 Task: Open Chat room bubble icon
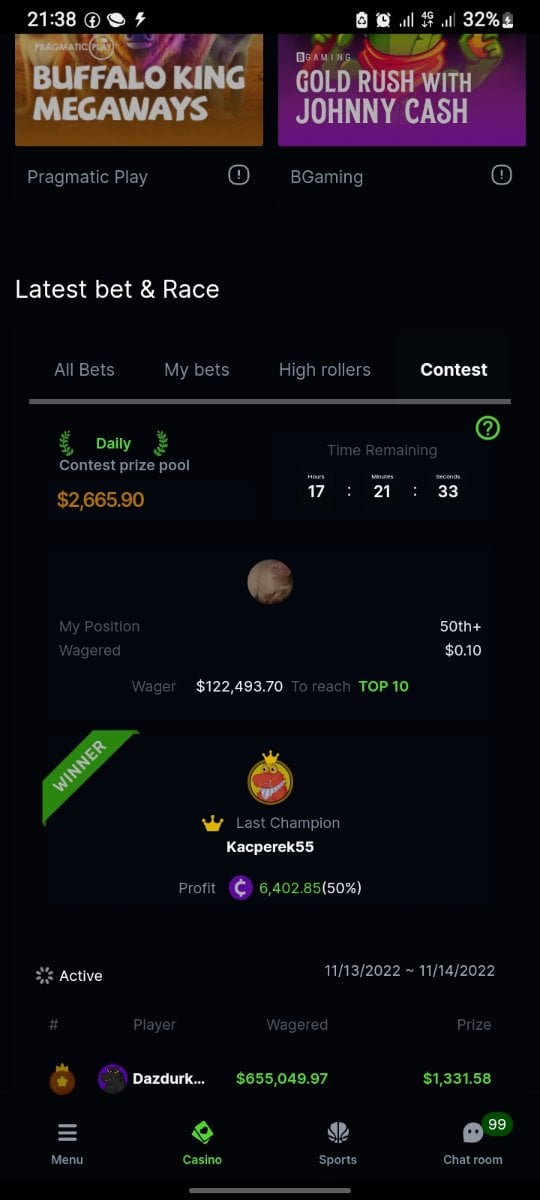[x=473, y=1133]
